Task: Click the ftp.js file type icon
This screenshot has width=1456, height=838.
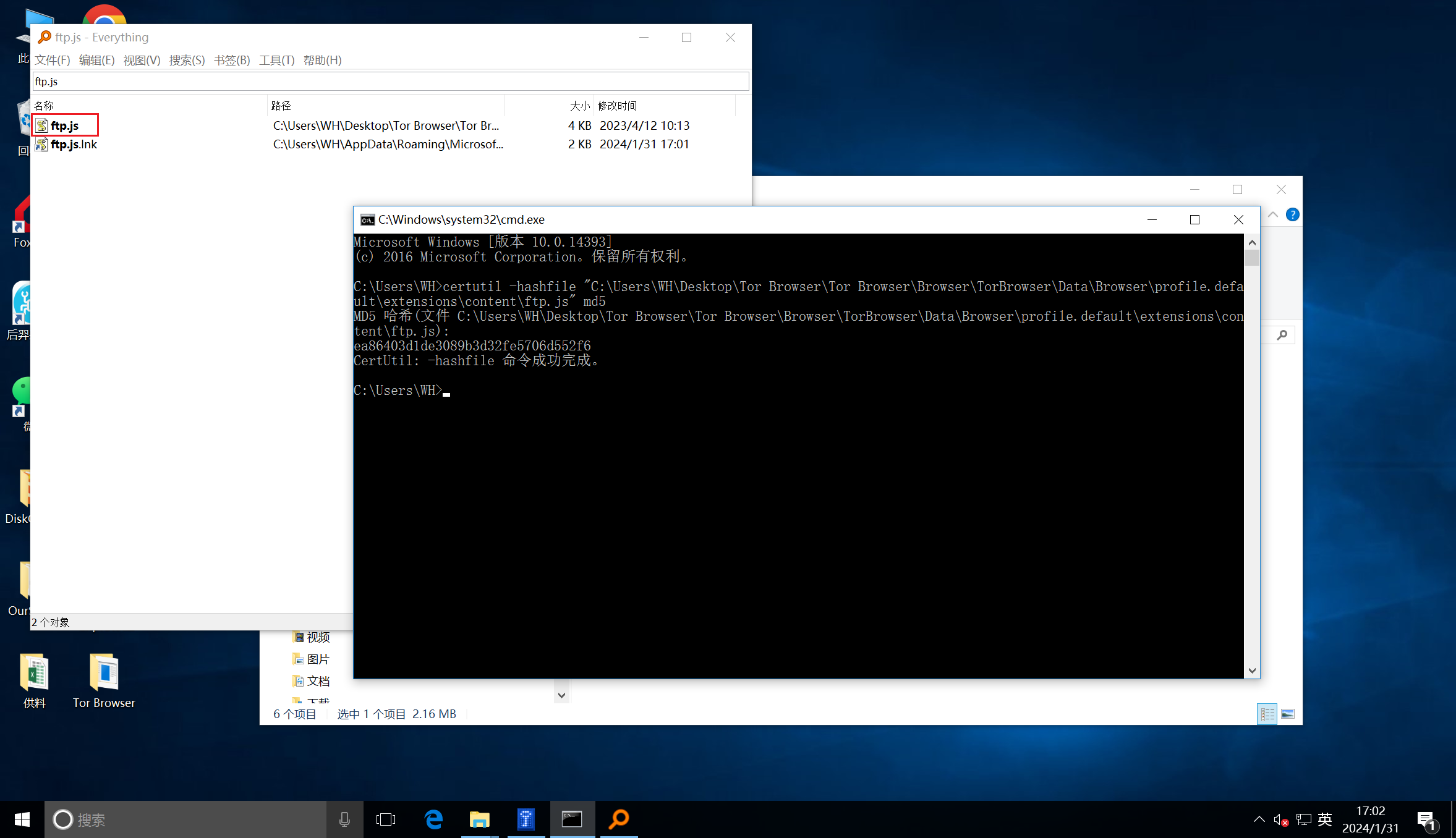Action: (x=41, y=125)
